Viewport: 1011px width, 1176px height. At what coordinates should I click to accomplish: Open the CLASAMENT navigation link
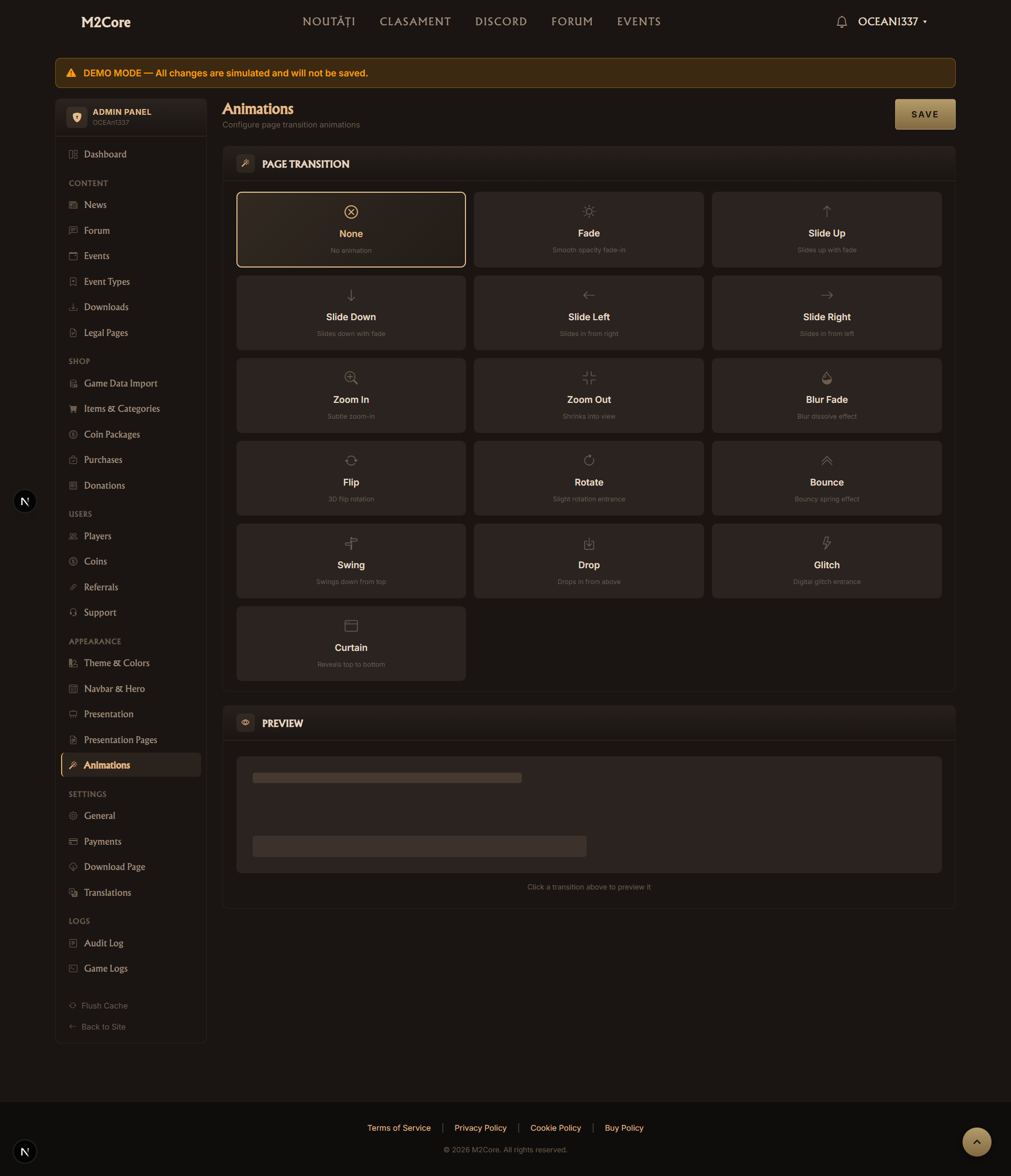point(415,22)
